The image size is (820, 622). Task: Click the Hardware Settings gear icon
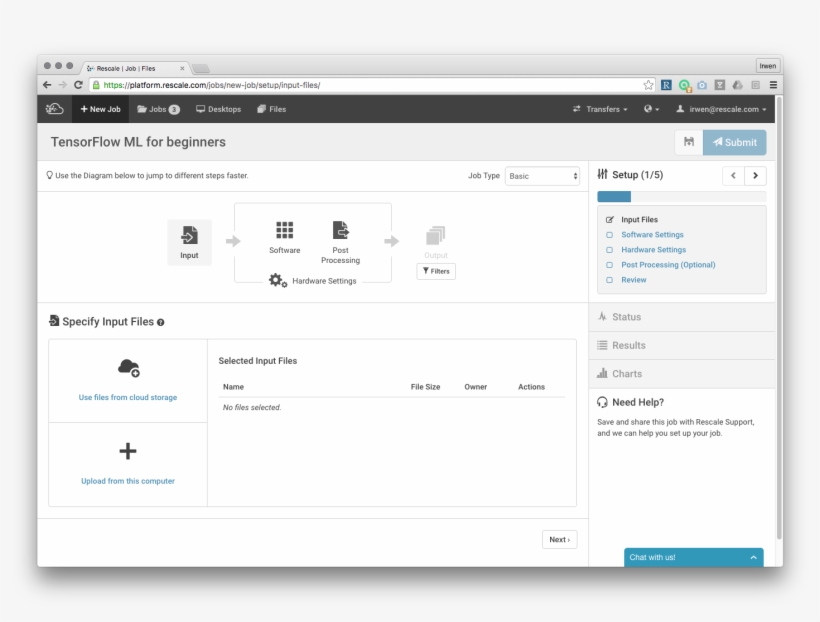pyautogui.click(x=276, y=282)
